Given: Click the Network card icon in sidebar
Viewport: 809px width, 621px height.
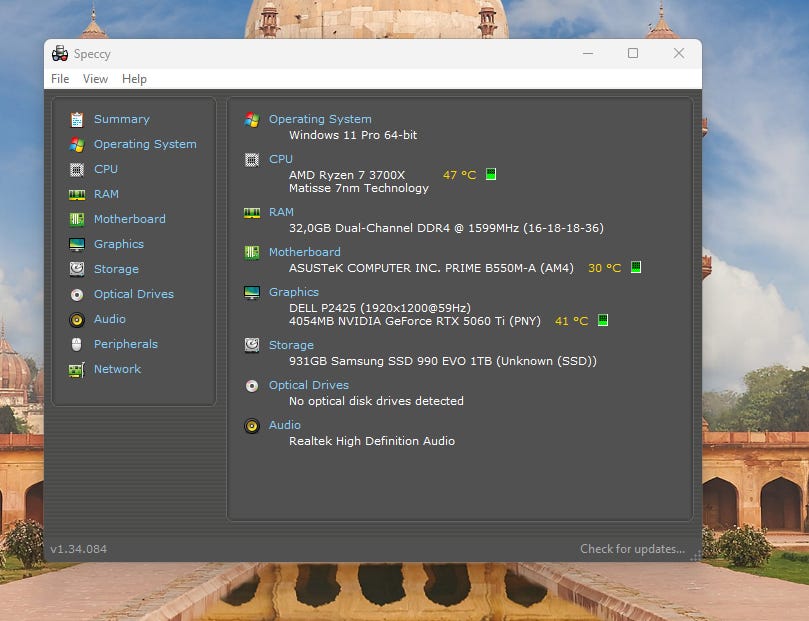Looking at the screenshot, I should (77, 369).
